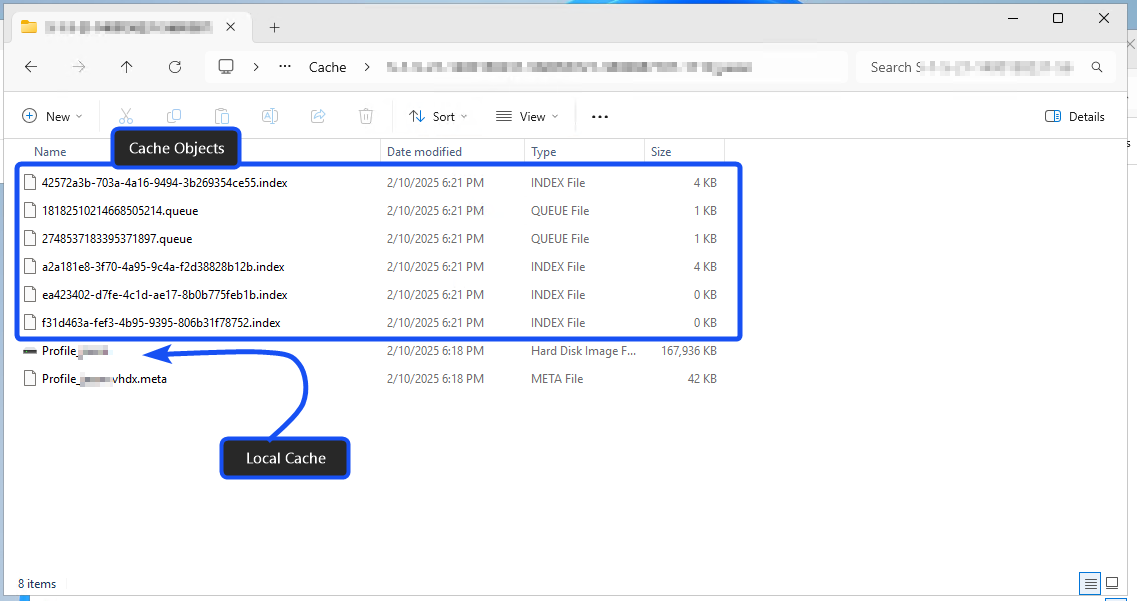Open the View dropdown

[525, 116]
